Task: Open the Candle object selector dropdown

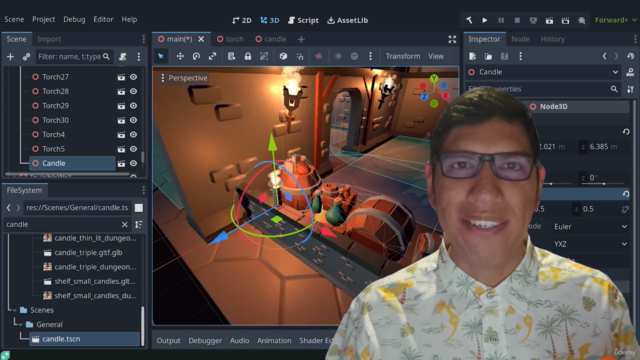Action: [x=543, y=72]
